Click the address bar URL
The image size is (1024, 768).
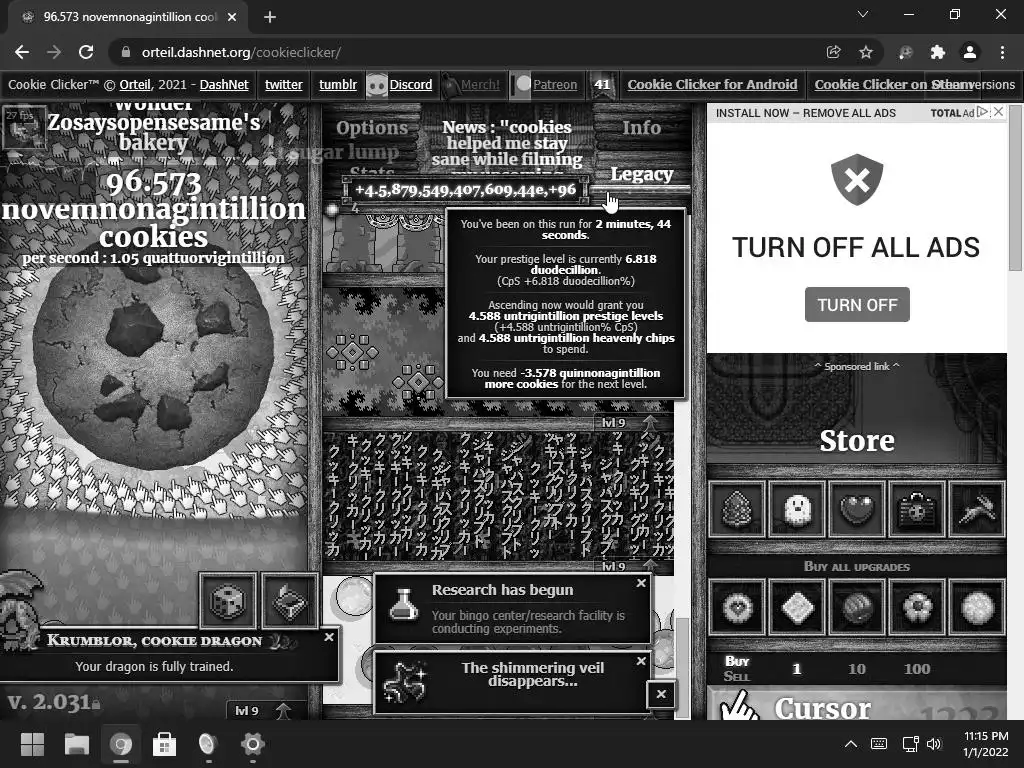[x=241, y=52]
